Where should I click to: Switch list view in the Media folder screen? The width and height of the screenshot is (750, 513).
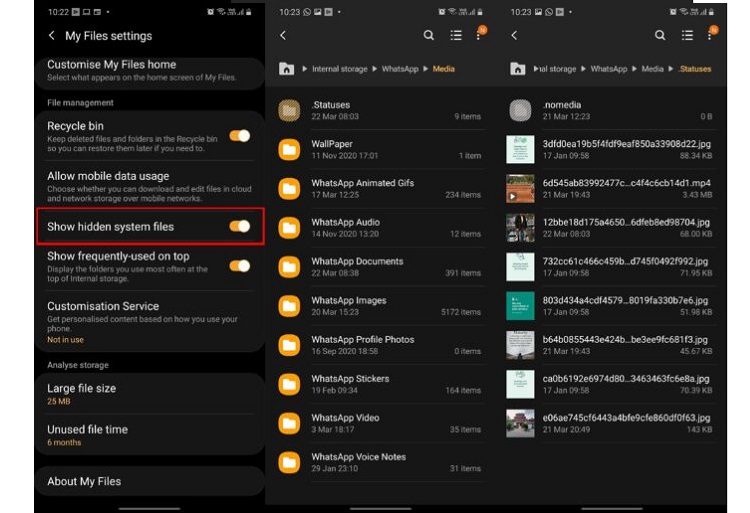pyautogui.click(x=456, y=35)
